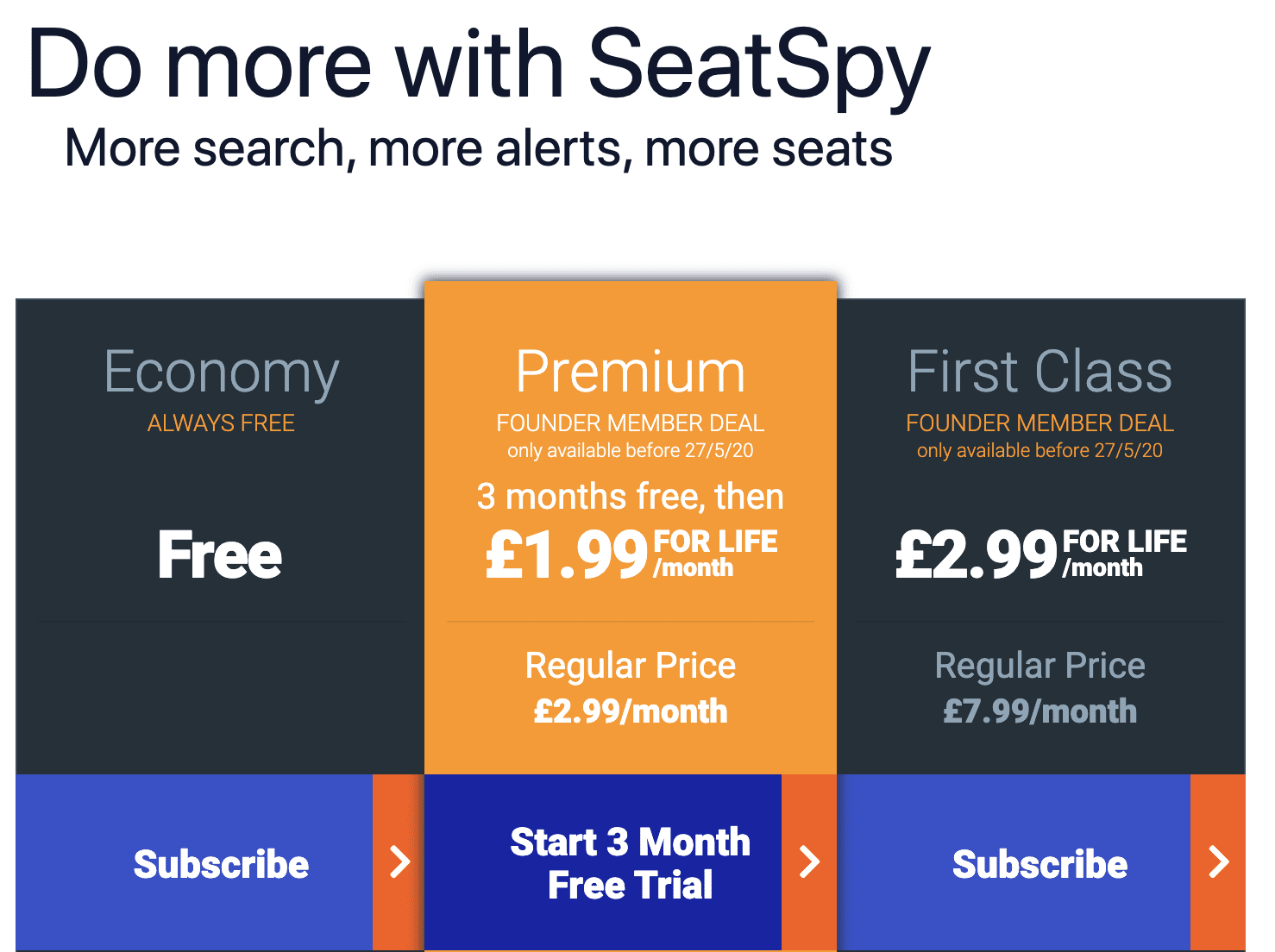
Task: Select the Economy plan title
Action: tap(221, 374)
